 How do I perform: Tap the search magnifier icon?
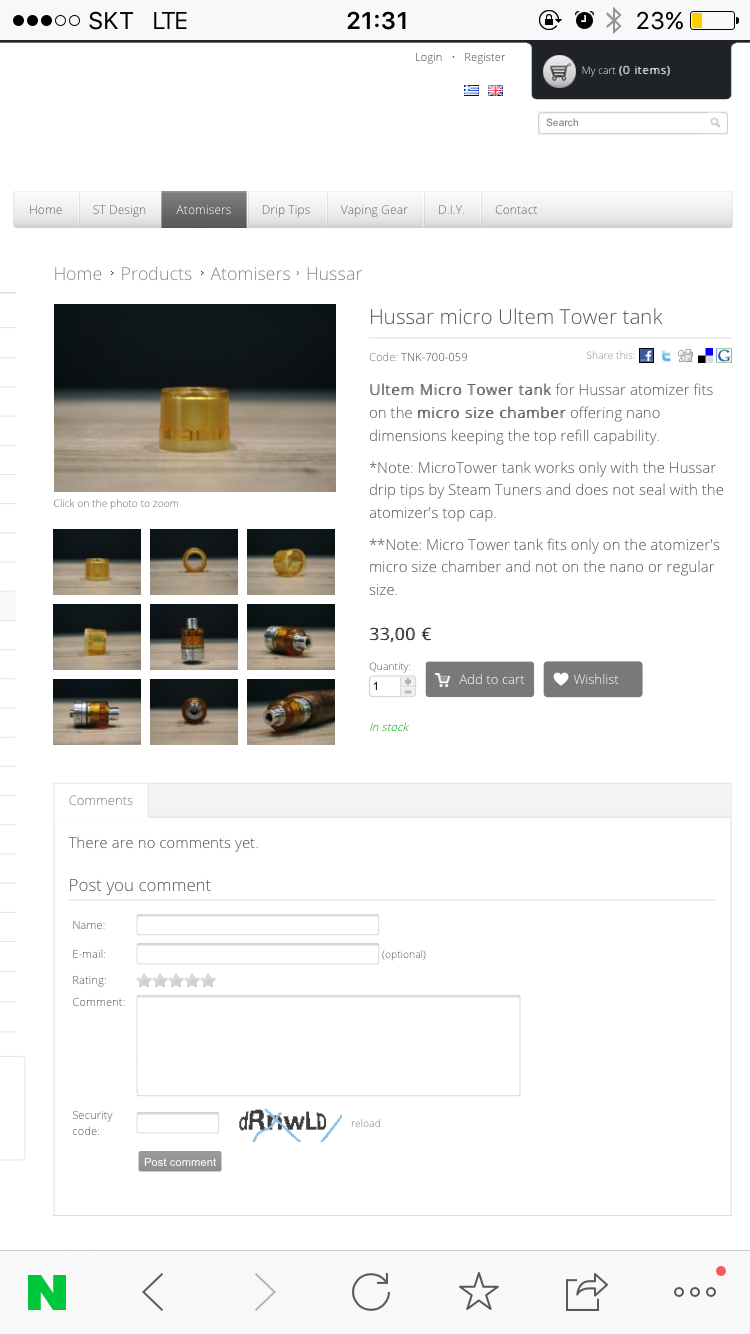pos(715,123)
